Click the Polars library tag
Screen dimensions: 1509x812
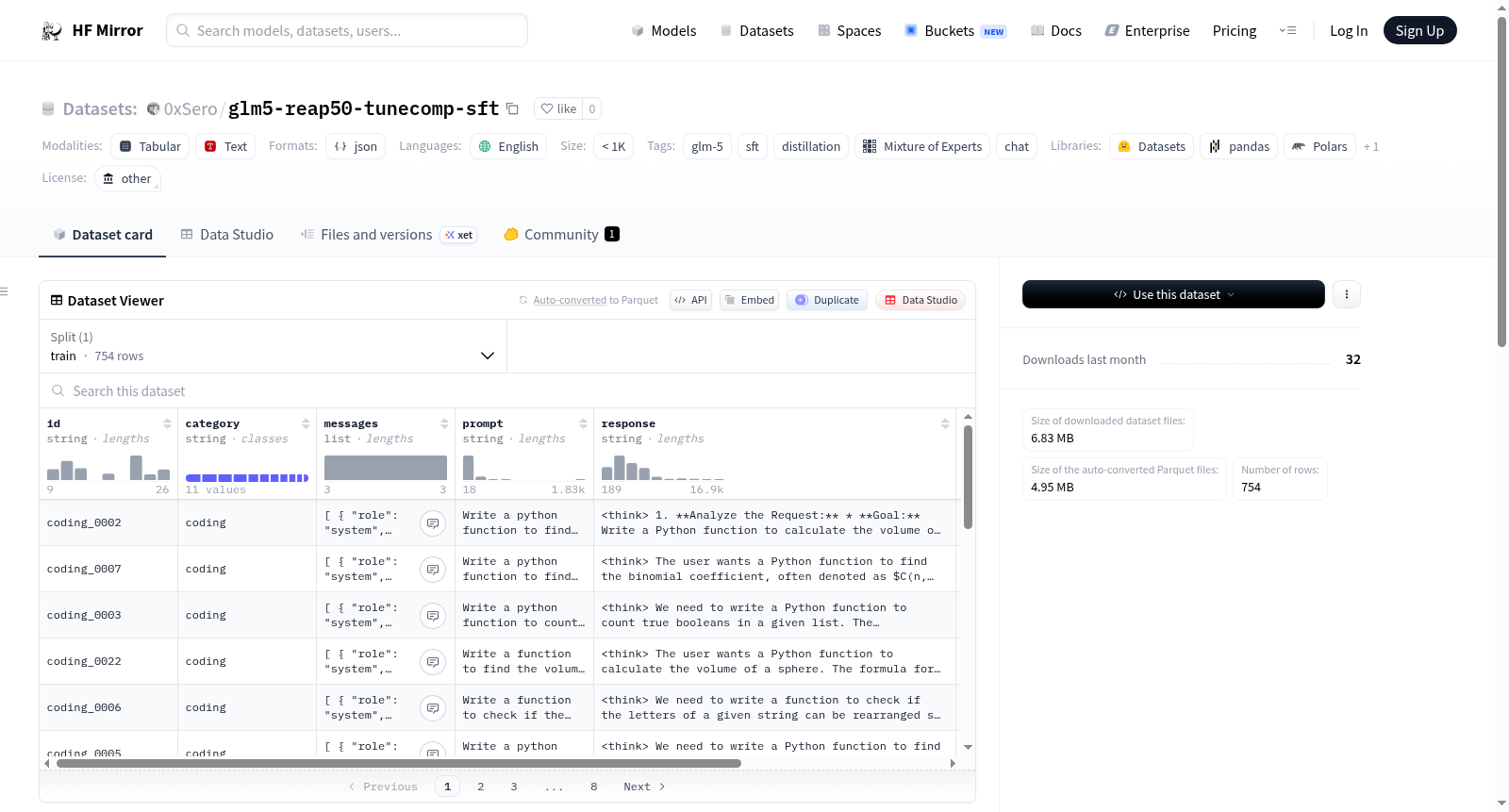(1319, 146)
